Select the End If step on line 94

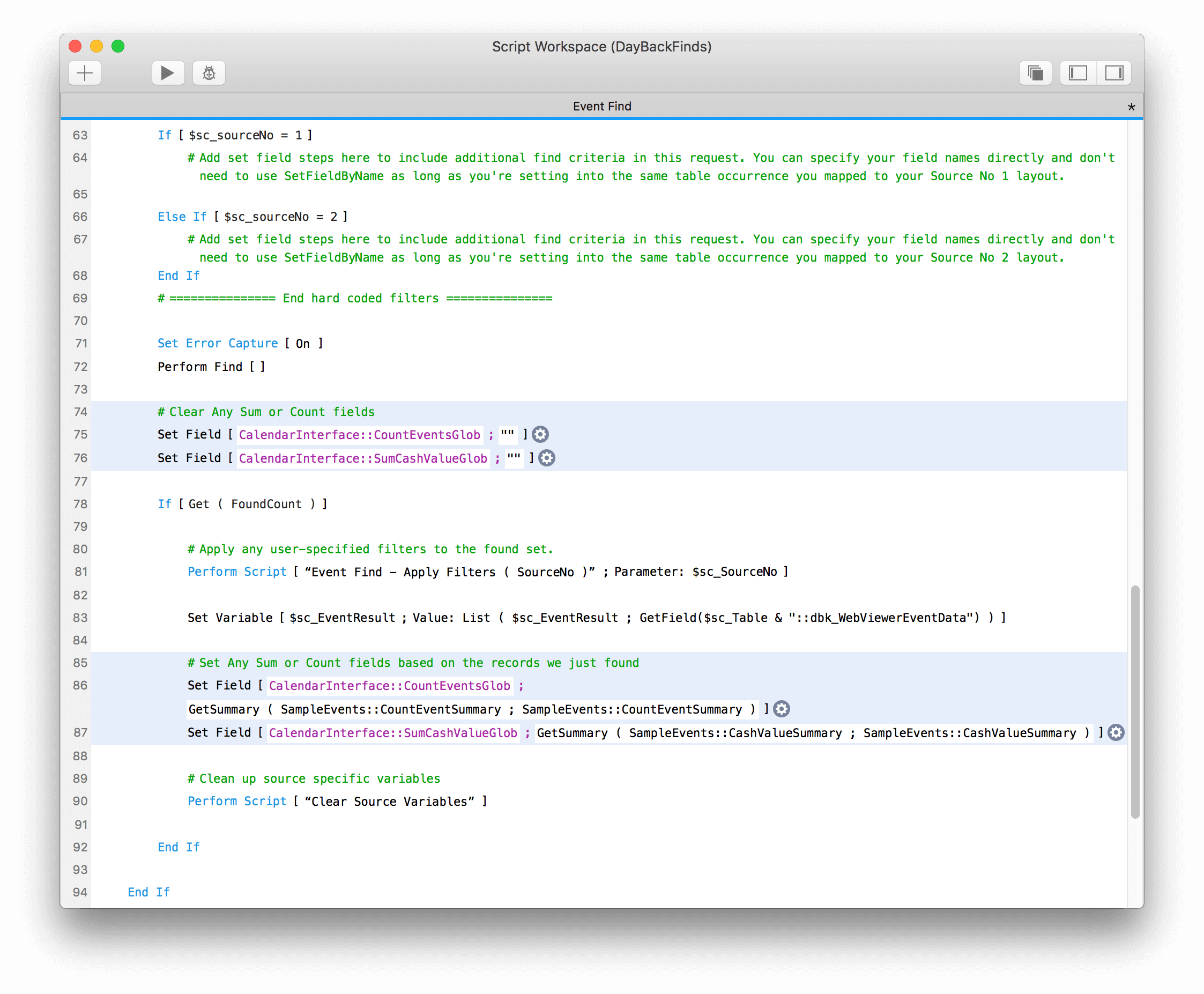pyautogui.click(x=148, y=892)
